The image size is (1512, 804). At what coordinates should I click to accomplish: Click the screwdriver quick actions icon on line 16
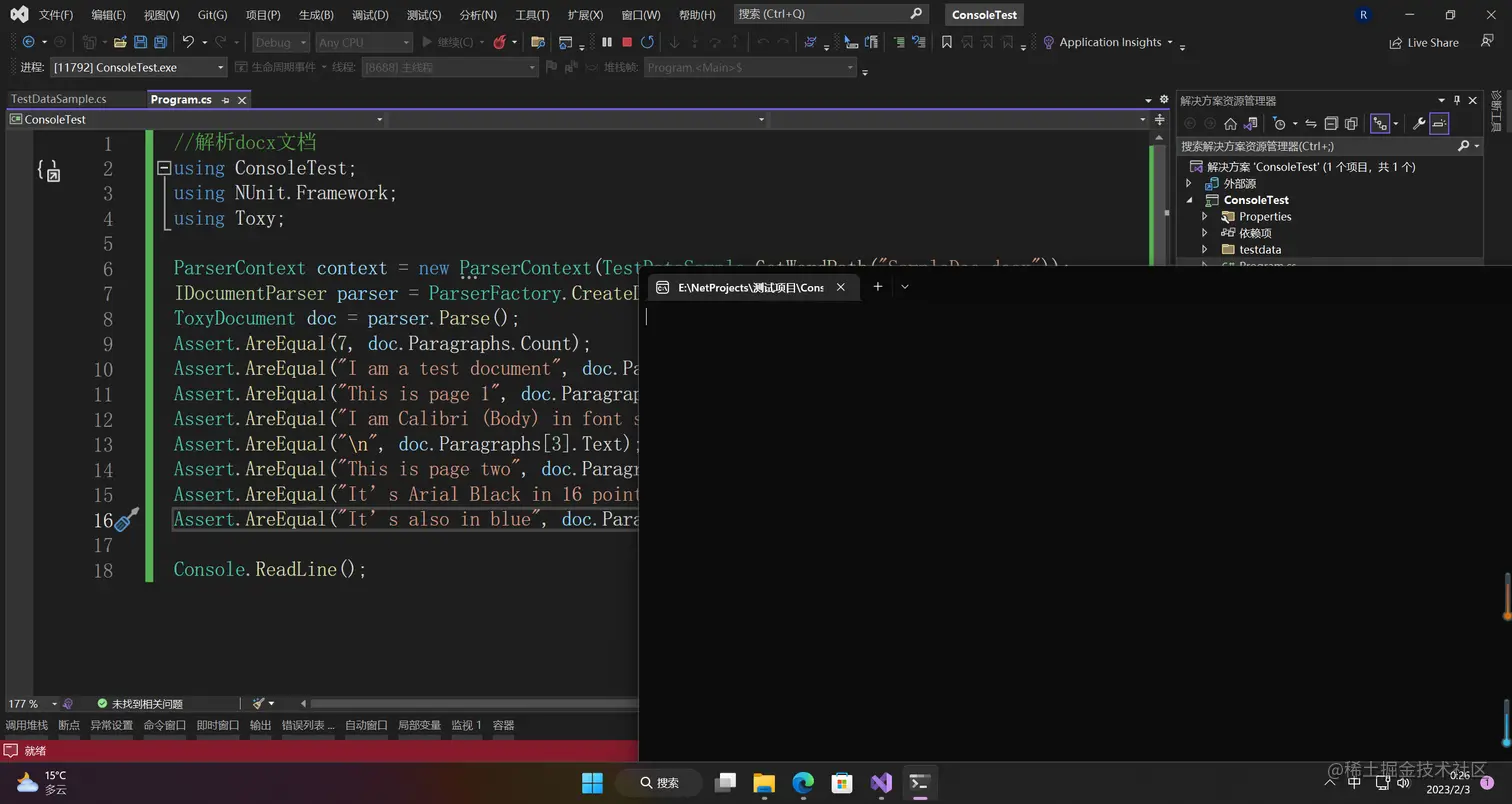pos(127,519)
